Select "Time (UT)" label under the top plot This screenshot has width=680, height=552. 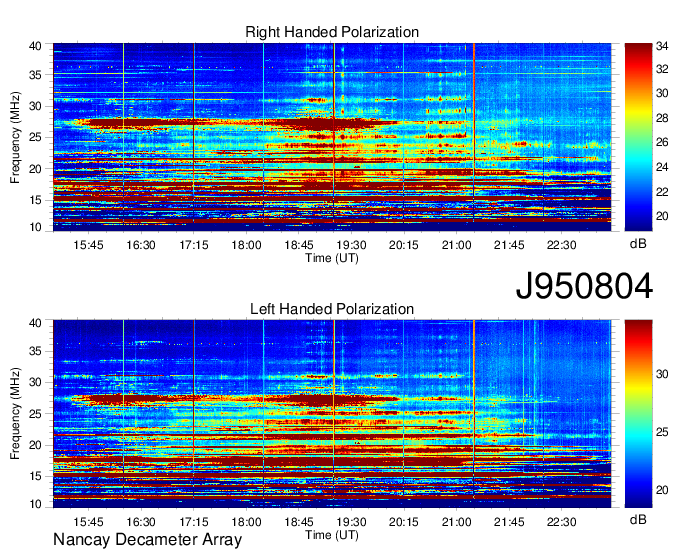332,258
